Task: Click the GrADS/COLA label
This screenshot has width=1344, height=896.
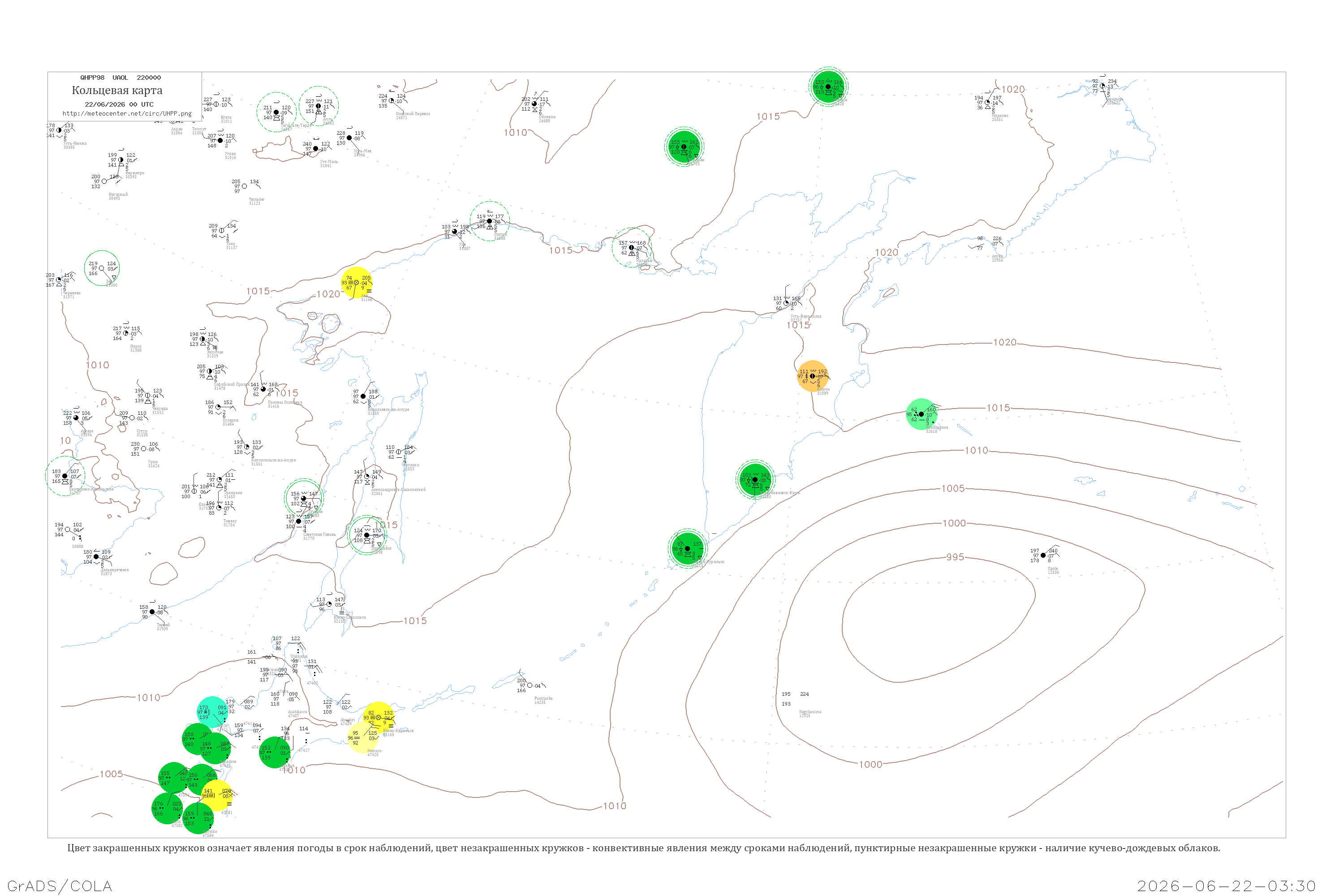Action: 60,886
